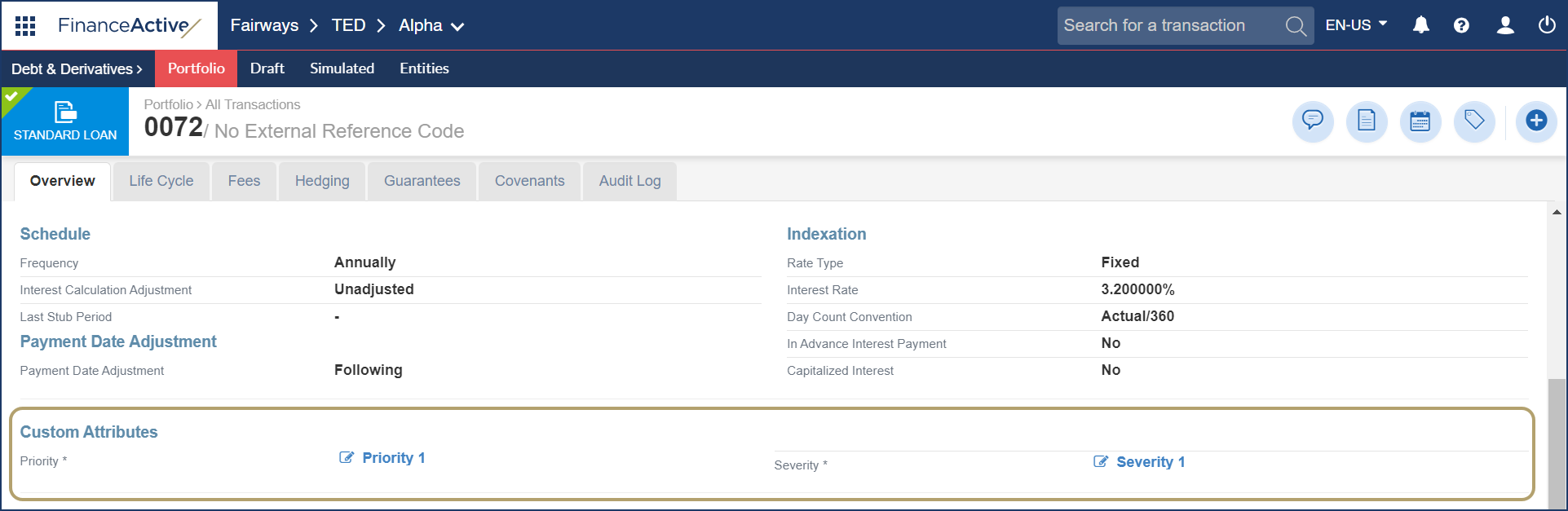Click the search magnifier icon
Image resolution: width=1568 pixels, height=511 pixels.
point(1295,26)
